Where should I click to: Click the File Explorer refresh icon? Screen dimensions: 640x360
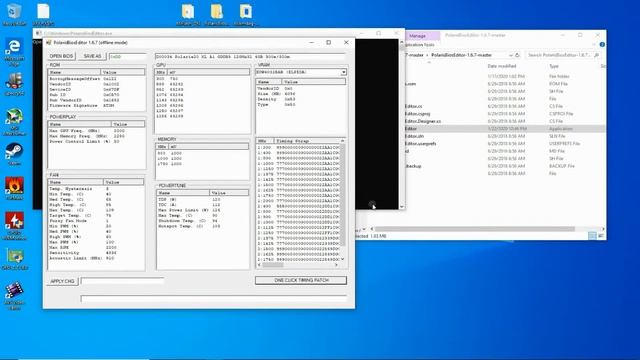pyautogui.click(x=517, y=55)
